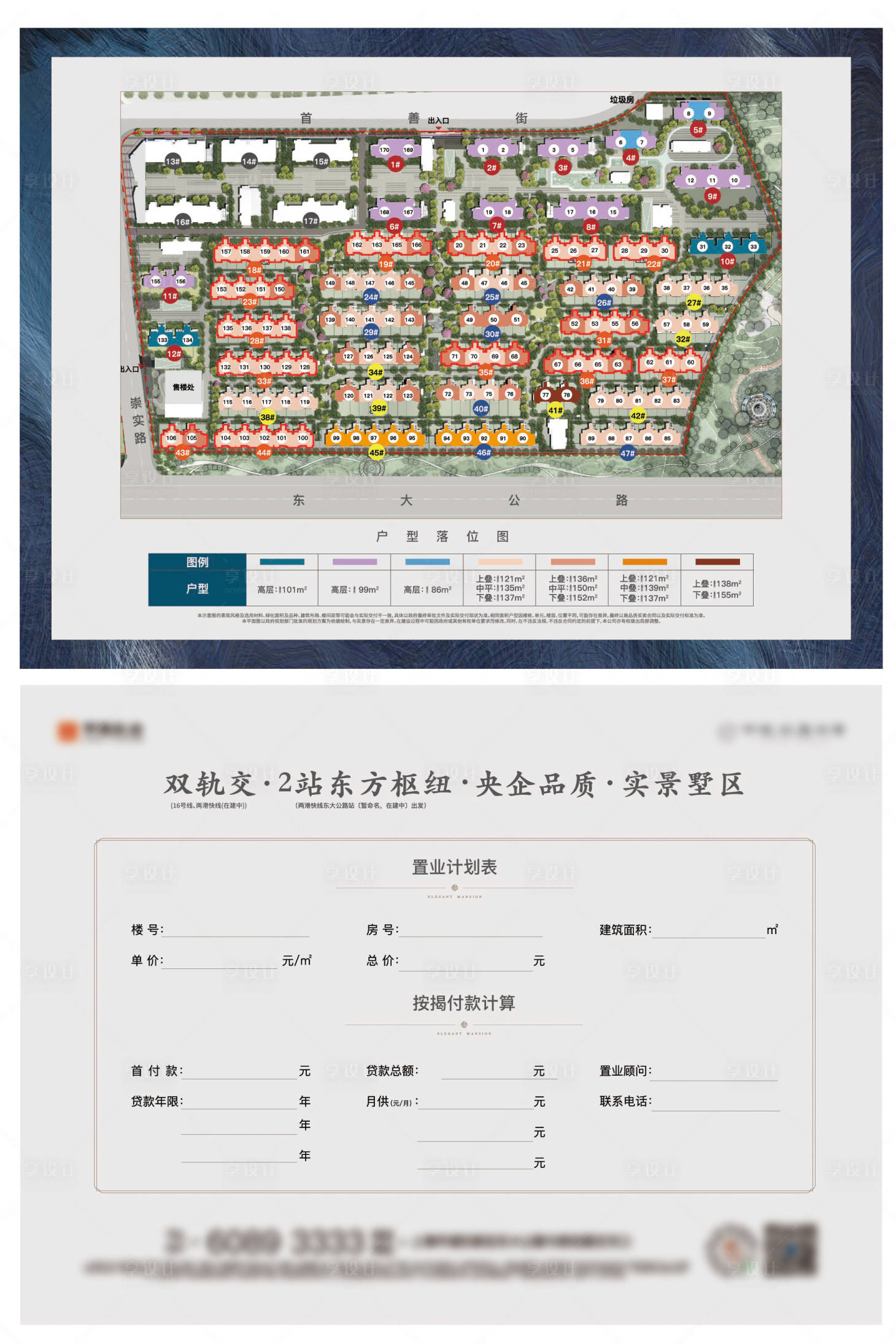Click the salmon legend swatch for 136m²
Viewport: 896px width, 1344px height.
(573, 562)
